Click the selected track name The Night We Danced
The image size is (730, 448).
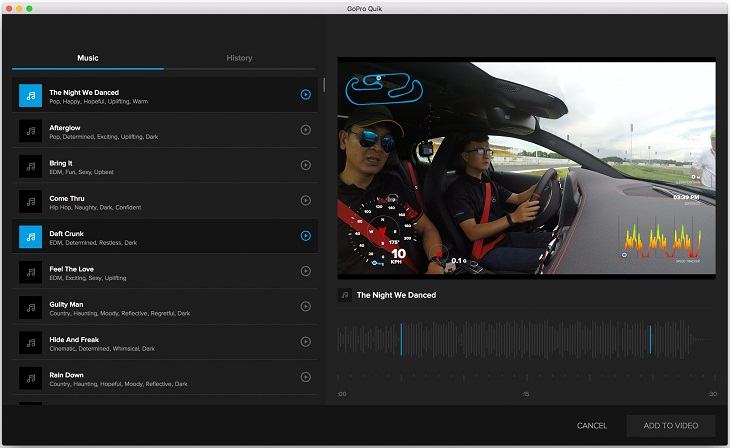pyautogui.click(x=396, y=295)
